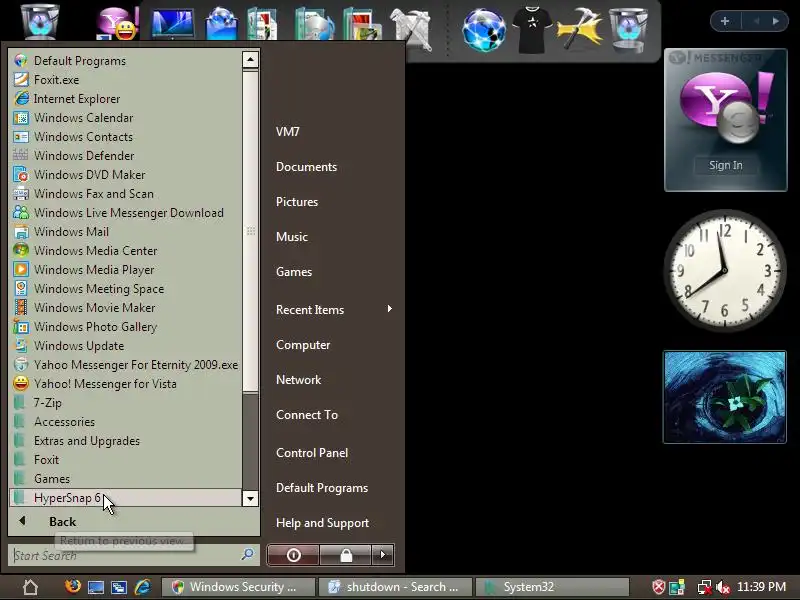Run Windows Update
The height and width of the screenshot is (600, 800).
(125, 345)
